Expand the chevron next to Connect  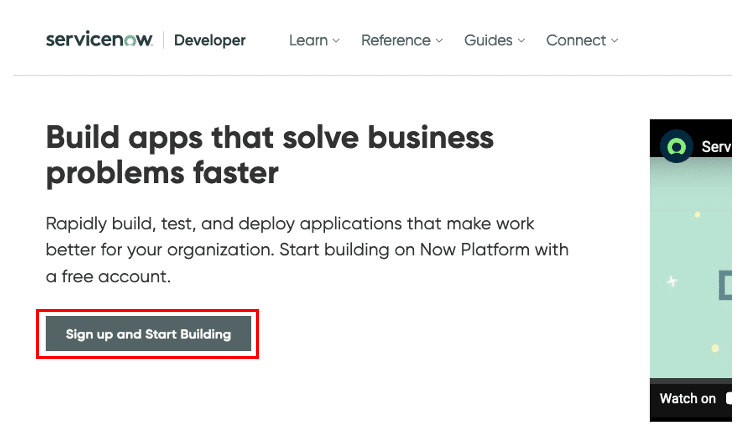(614, 41)
